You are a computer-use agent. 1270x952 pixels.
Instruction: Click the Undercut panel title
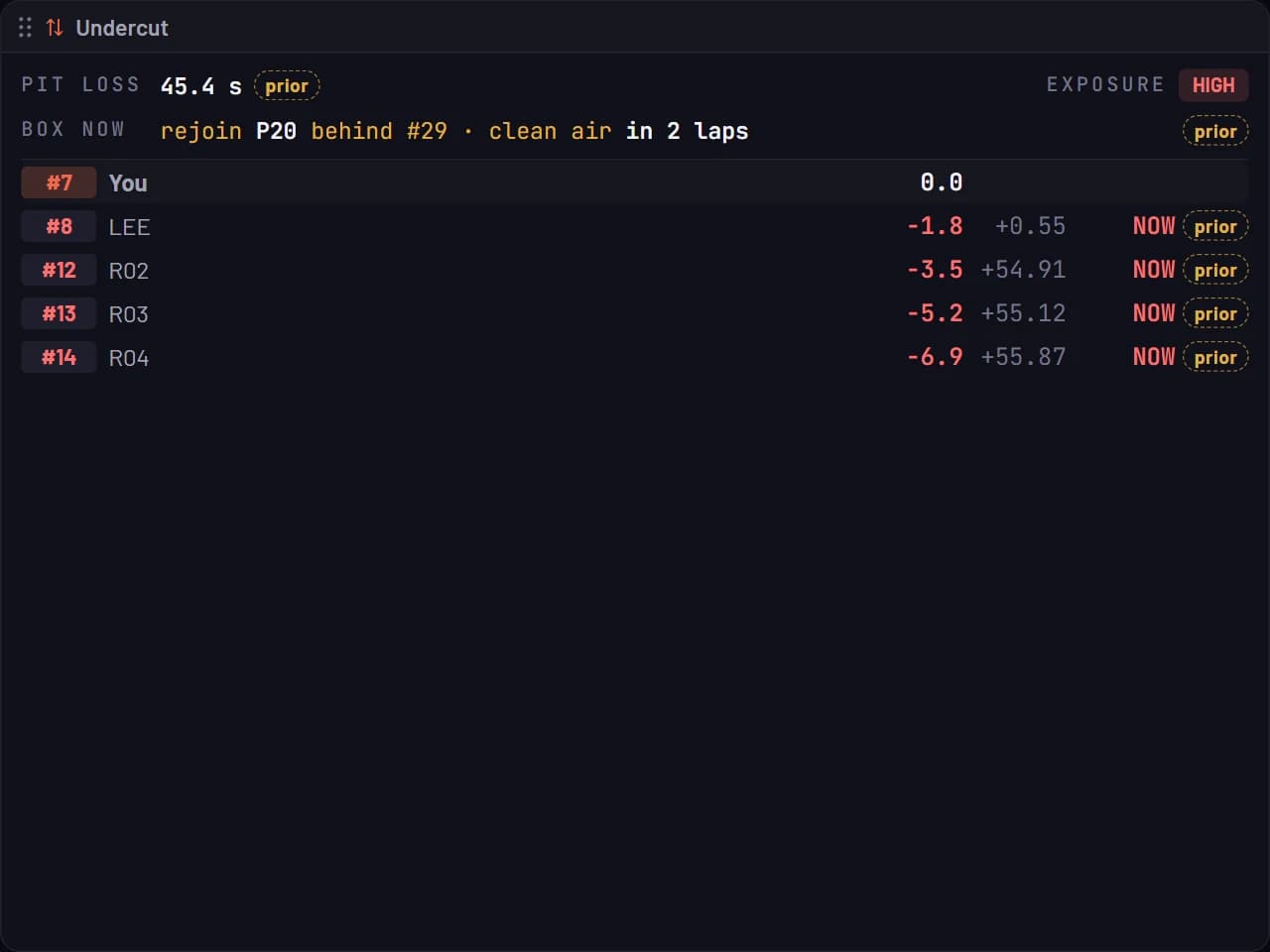point(122,28)
